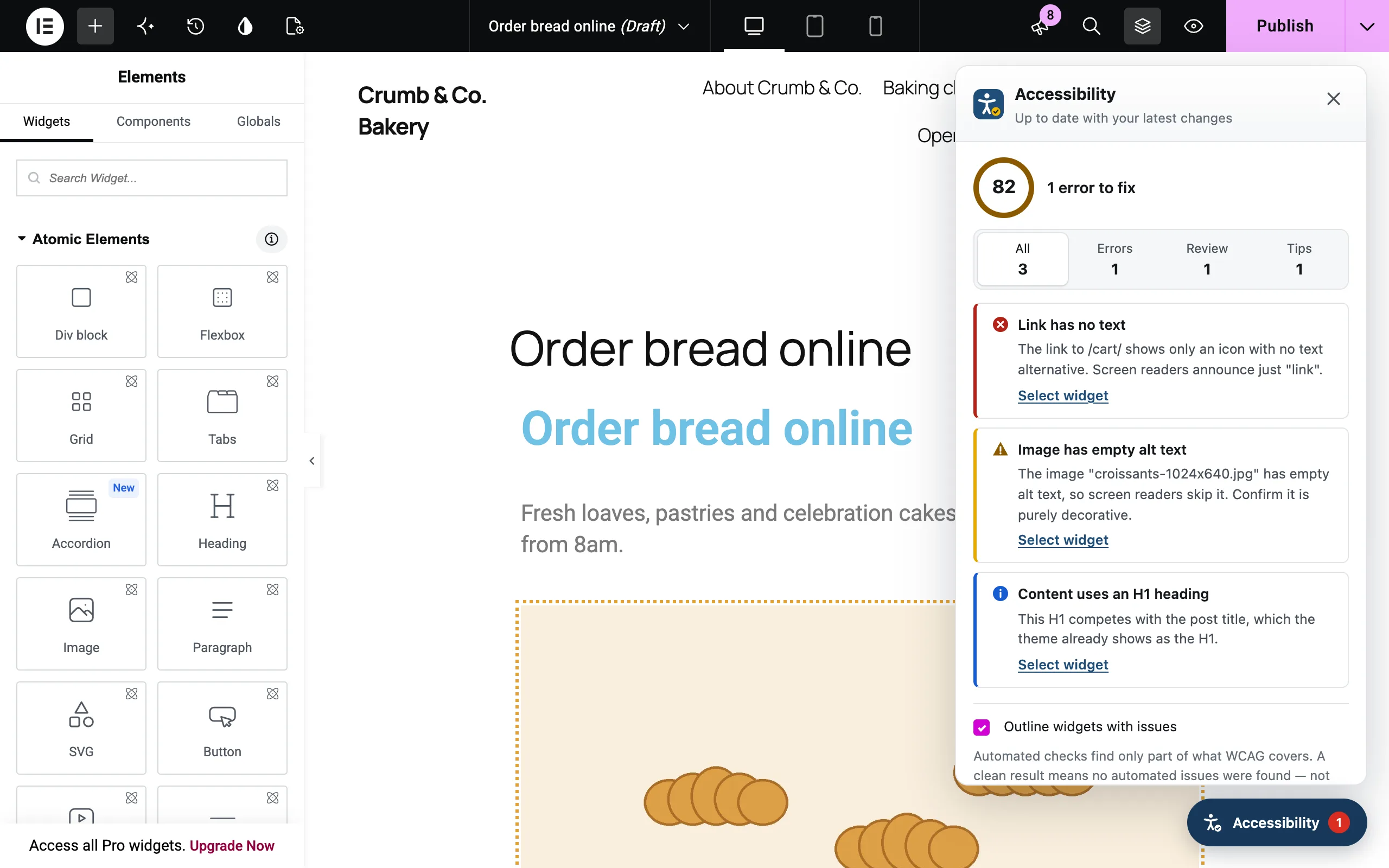
Task: Switch to mobile preview mode
Action: (x=875, y=26)
